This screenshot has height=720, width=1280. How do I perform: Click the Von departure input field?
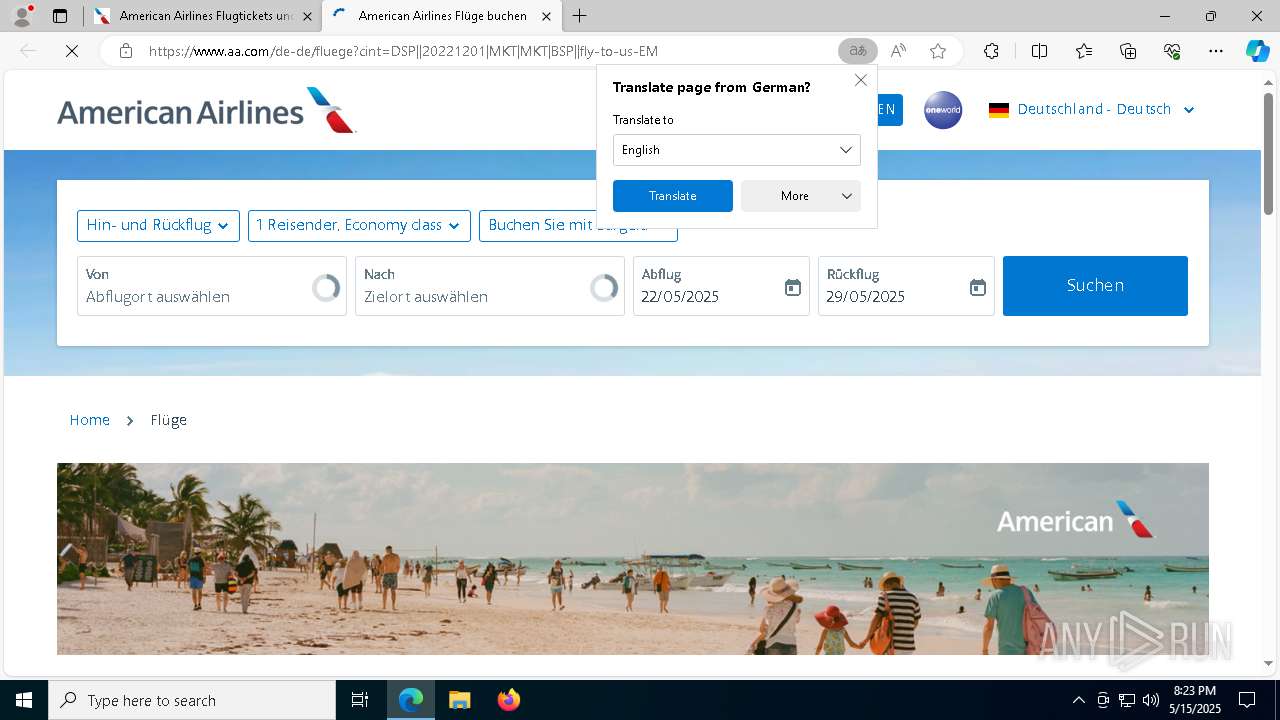tap(212, 286)
